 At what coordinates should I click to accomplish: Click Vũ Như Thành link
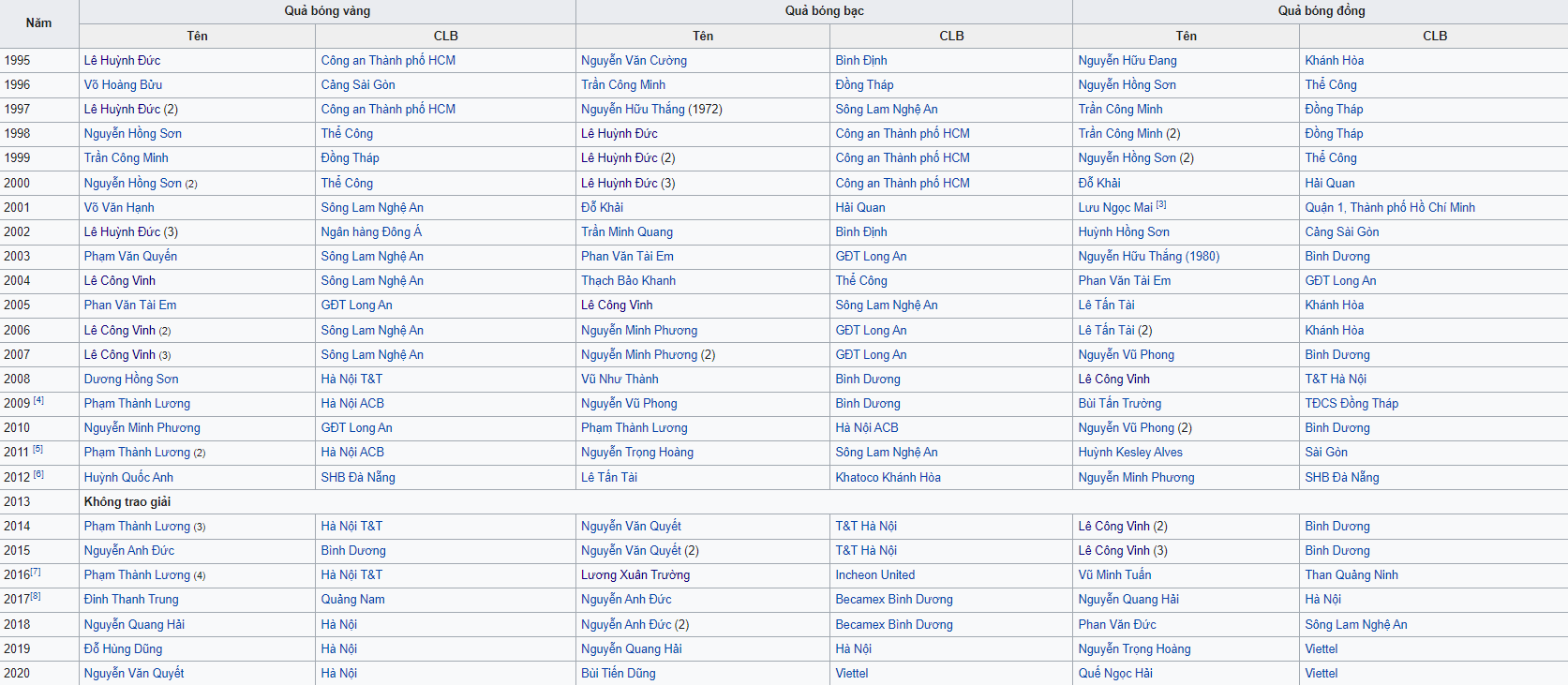pos(620,379)
